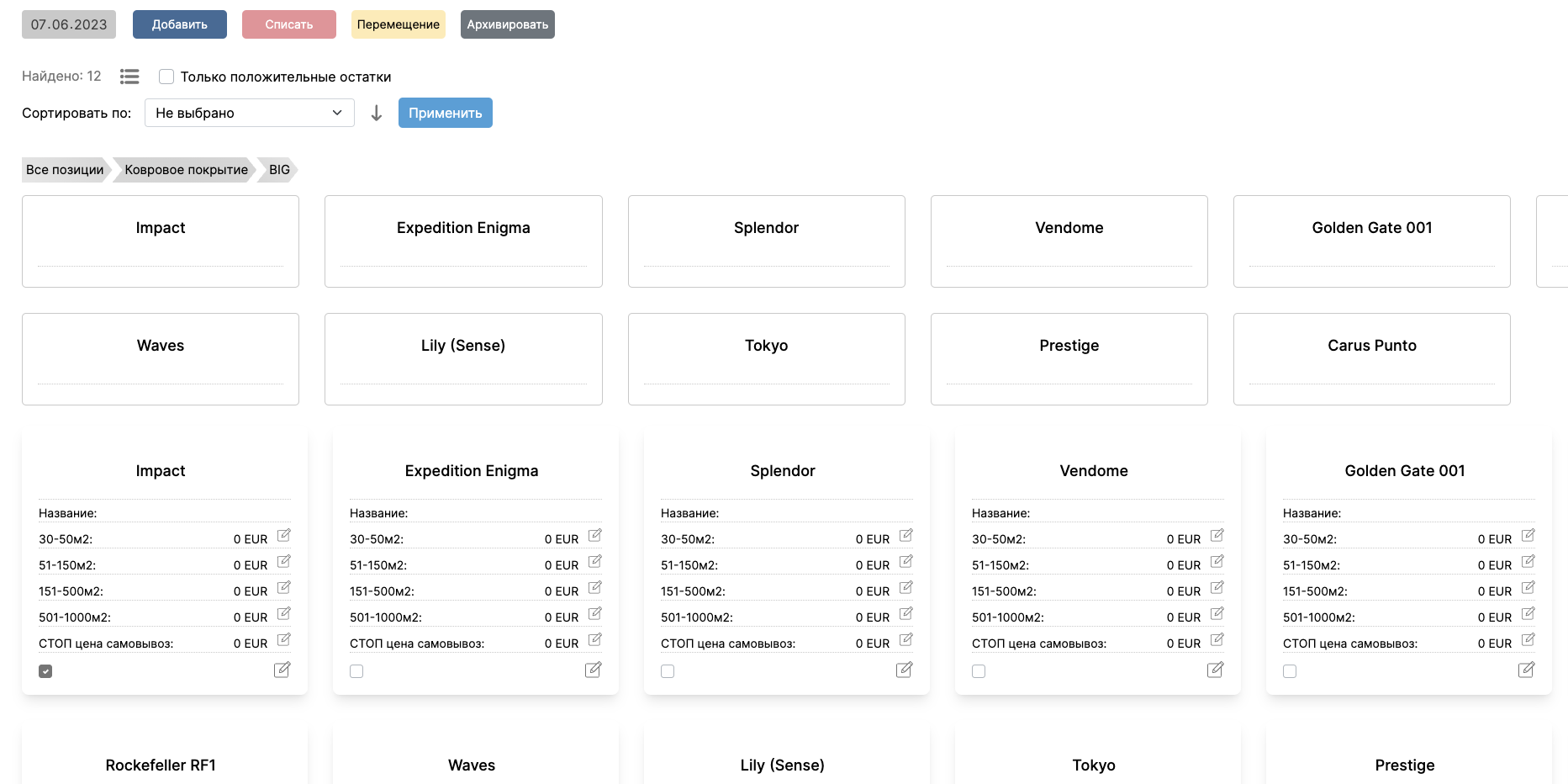Click the 07.06.2023 date field
Image resolution: width=1568 pixels, height=784 pixels.
[x=68, y=24]
